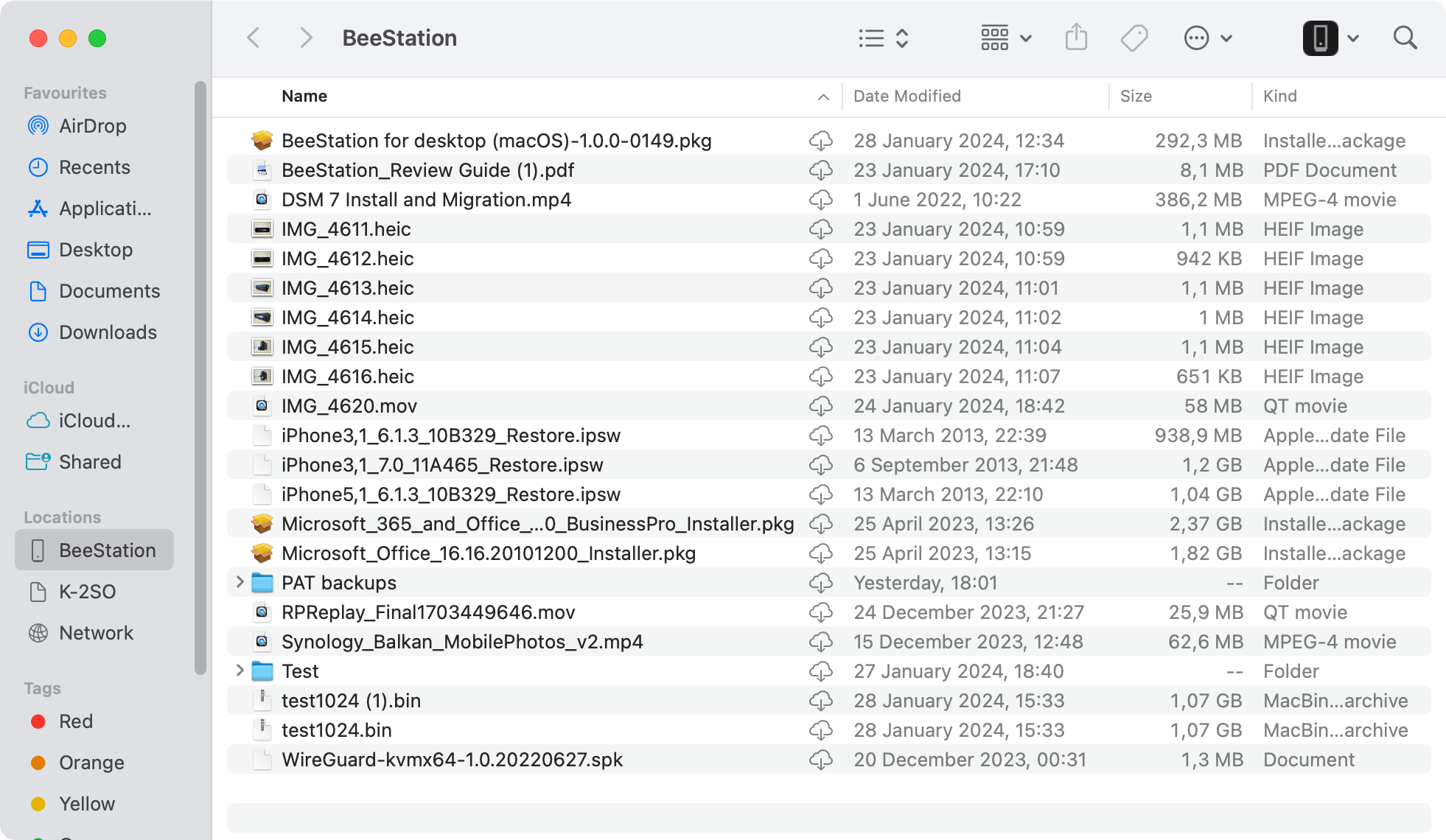Open the BeeStation device toolbar dropdown
This screenshot has width=1446, height=840.
1331,38
